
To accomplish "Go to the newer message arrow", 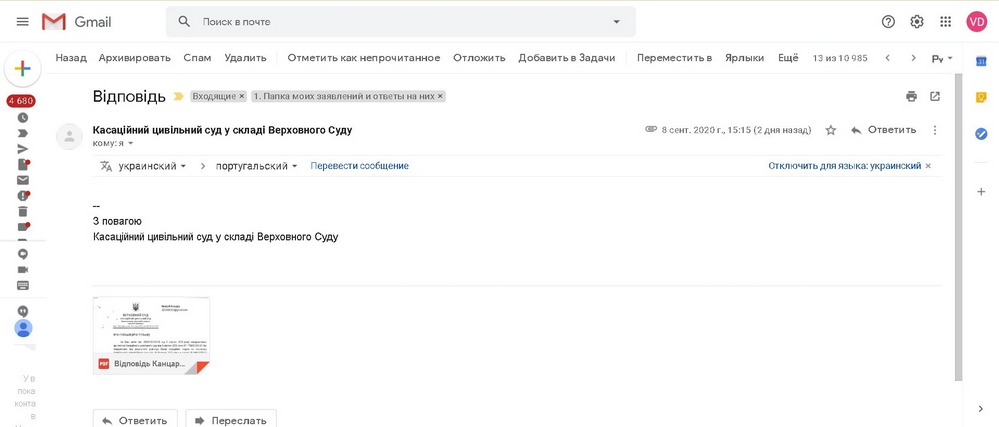I will pyautogui.click(x=888, y=58).
